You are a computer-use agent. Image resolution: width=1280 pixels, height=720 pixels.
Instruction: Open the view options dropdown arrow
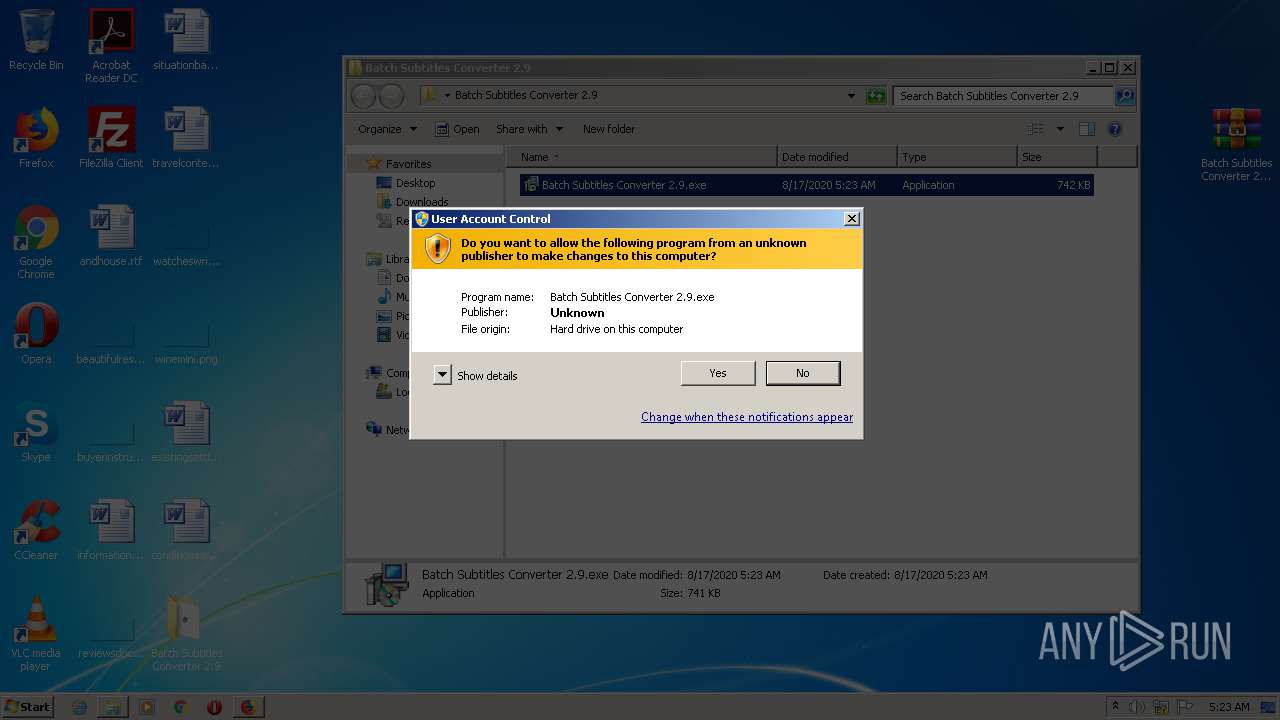click(1060, 129)
